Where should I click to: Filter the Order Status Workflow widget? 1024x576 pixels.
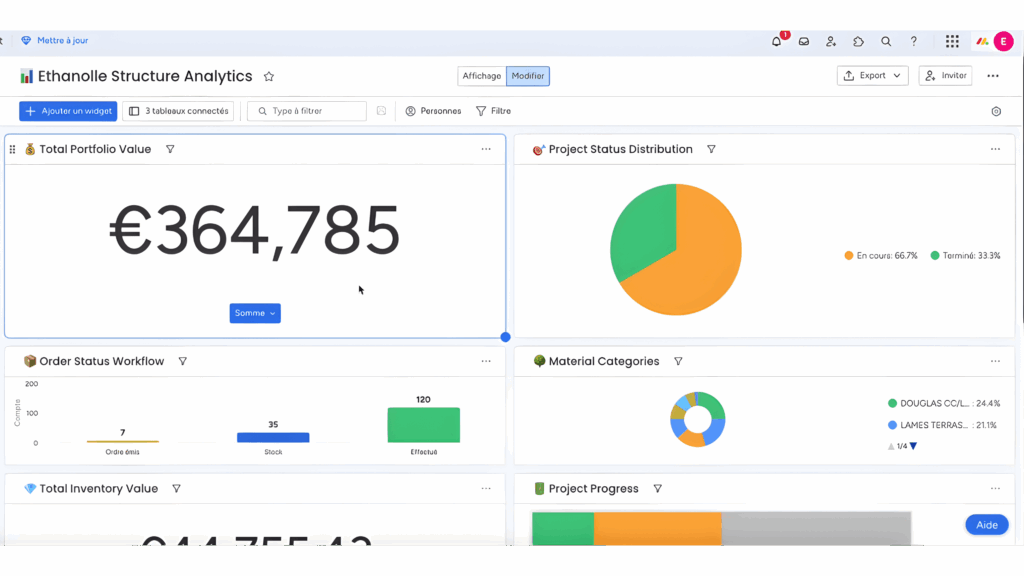pyautogui.click(x=183, y=361)
